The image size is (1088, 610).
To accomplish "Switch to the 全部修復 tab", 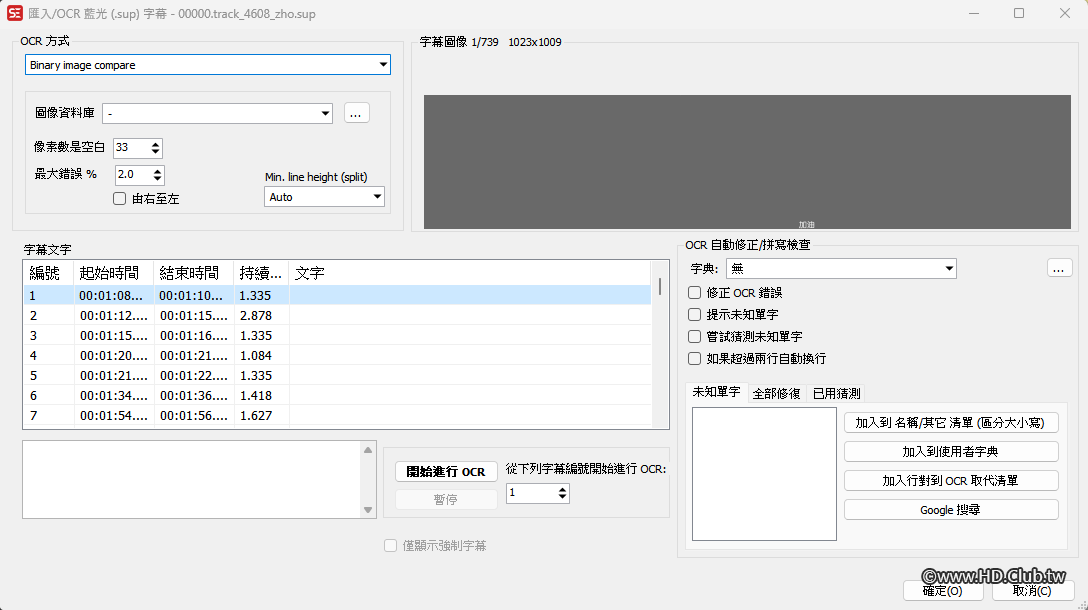I will (778, 392).
